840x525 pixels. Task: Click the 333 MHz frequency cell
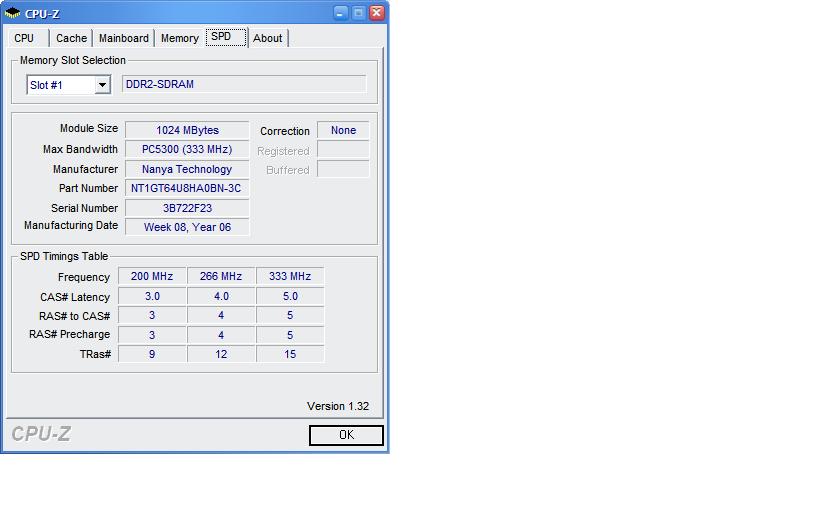[x=290, y=276]
